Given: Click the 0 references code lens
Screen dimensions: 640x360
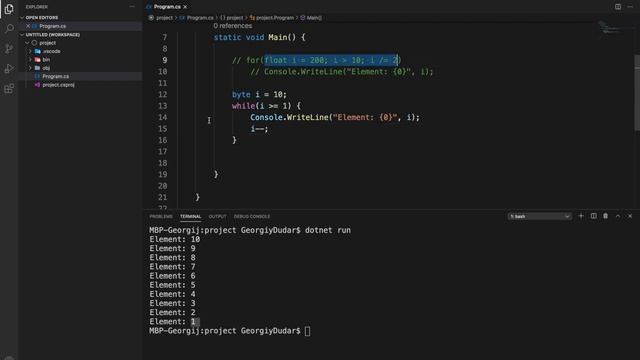Looking at the screenshot, I should 233,26.
